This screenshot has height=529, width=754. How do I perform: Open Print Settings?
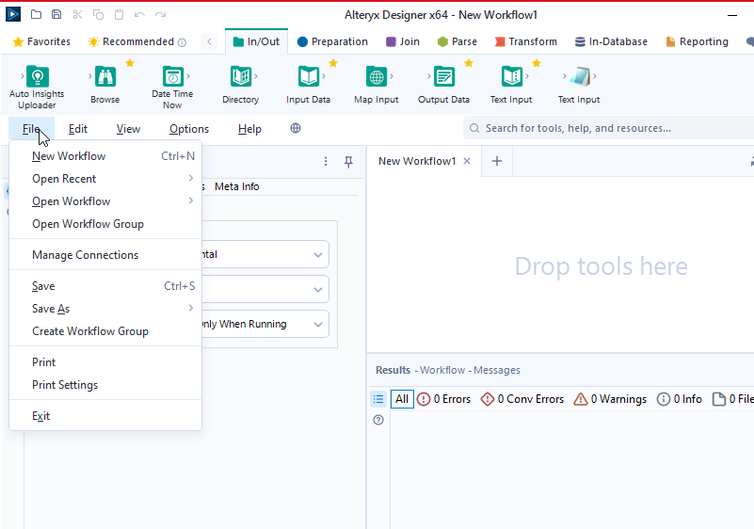[x=105, y=385]
